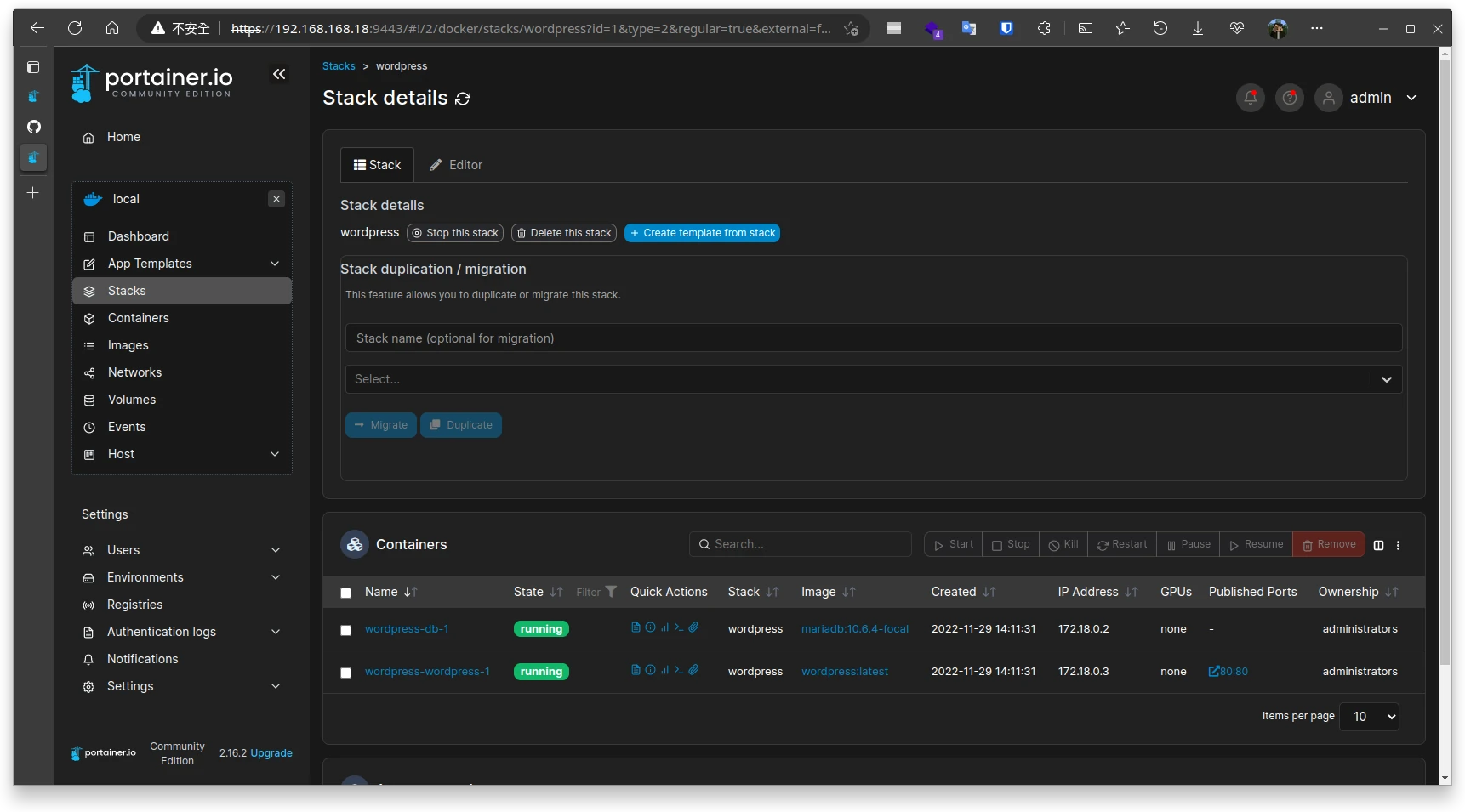This screenshot has width=1465, height=812.
Task: Refresh stack details with reload icon
Action: pyautogui.click(x=463, y=99)
